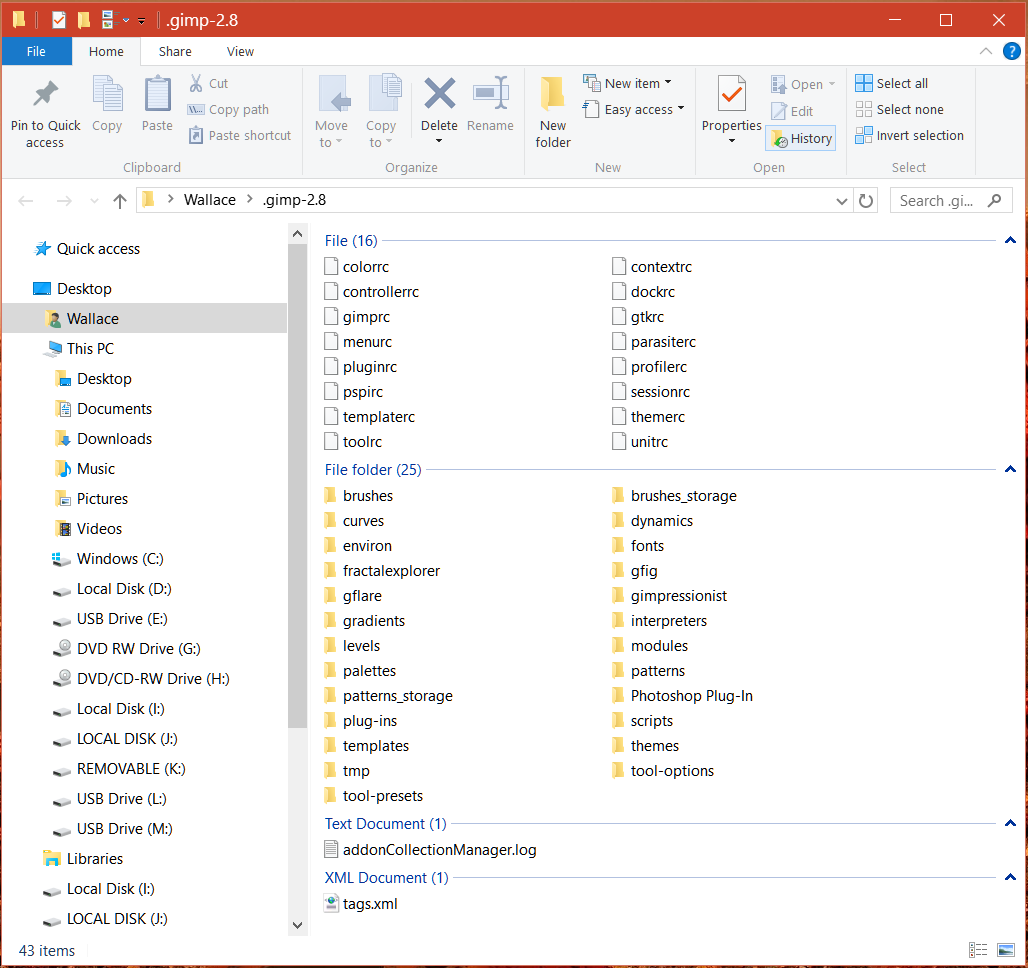Click Select all in the ribbon
The image size is (1028, 968).
tap(892, 83)
